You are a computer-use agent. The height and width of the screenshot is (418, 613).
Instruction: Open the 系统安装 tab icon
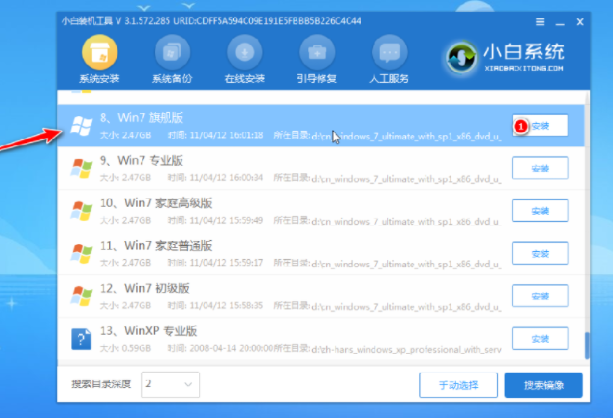[x=100, y=52]
